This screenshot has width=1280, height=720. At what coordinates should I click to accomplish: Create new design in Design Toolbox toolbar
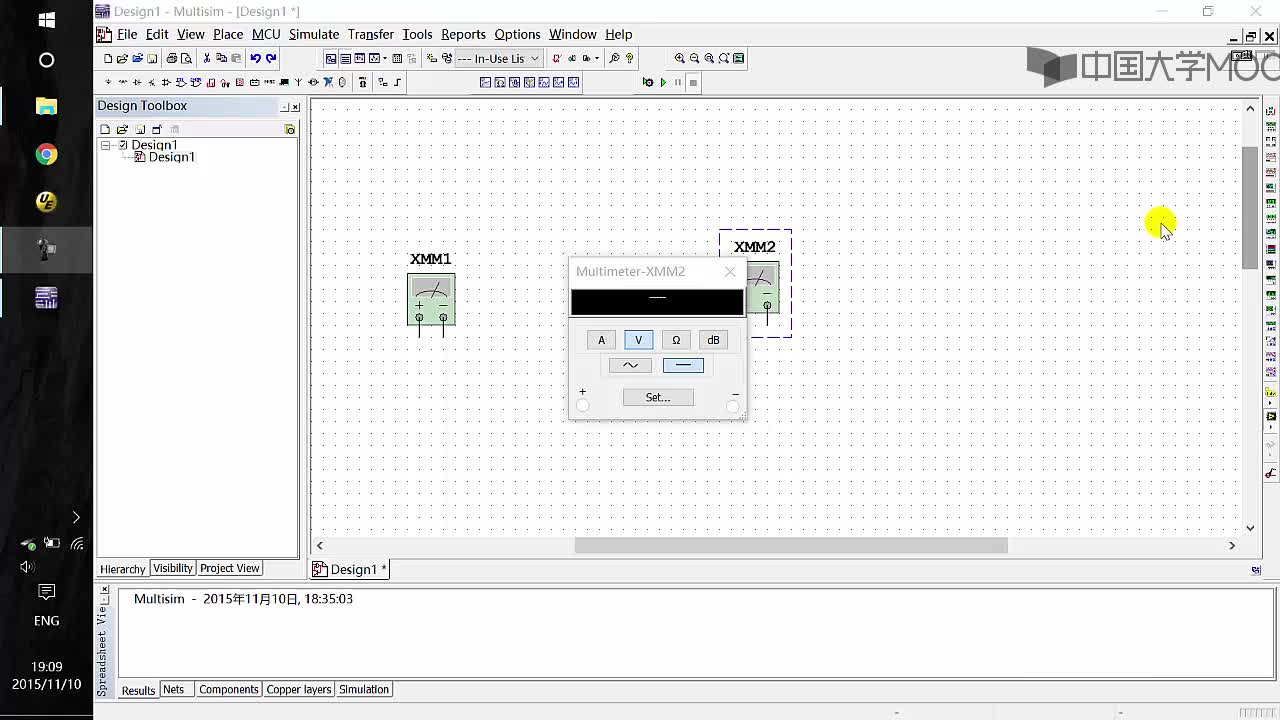tap(105, 129)
